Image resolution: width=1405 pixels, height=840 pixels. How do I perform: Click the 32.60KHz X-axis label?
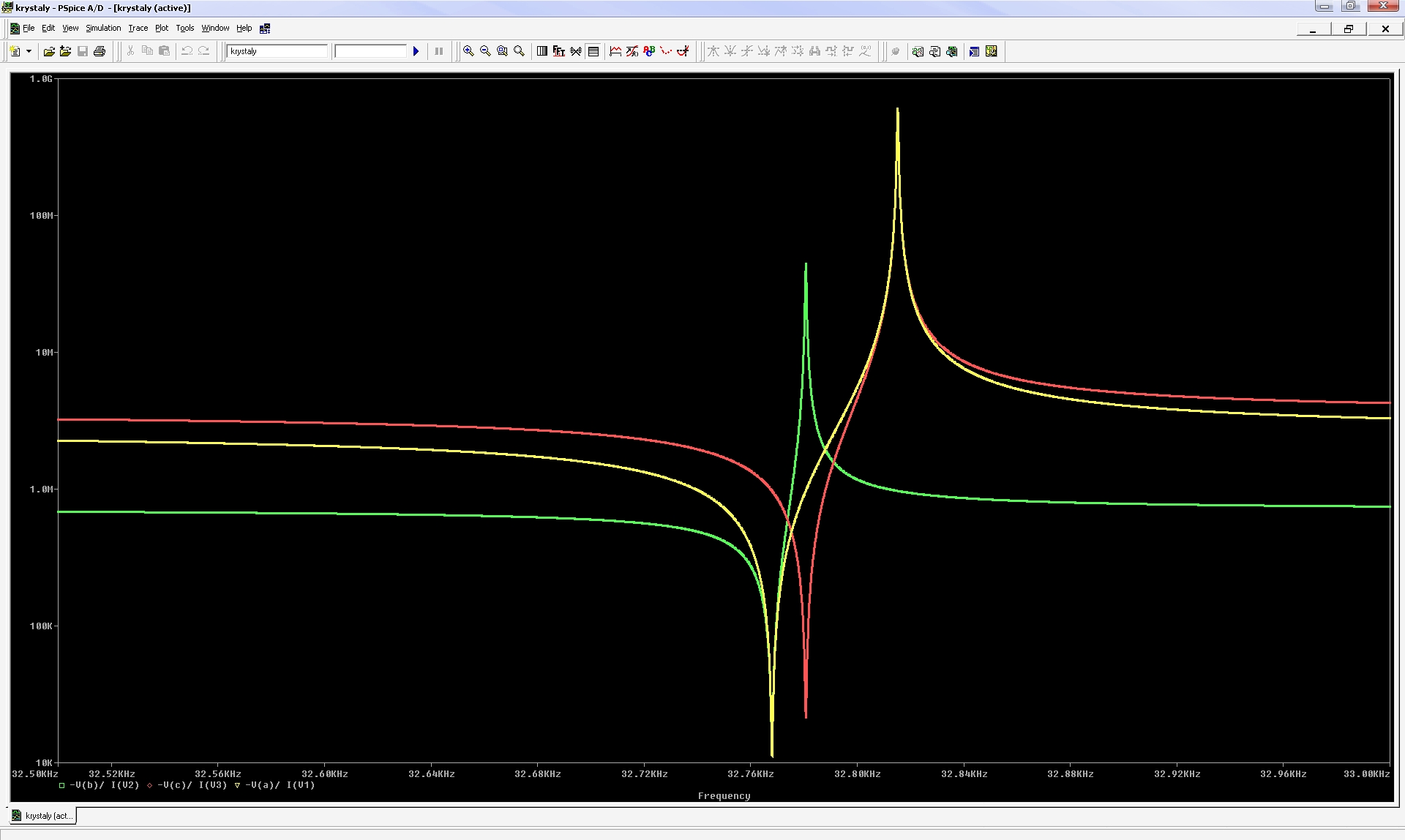[324, 774]
